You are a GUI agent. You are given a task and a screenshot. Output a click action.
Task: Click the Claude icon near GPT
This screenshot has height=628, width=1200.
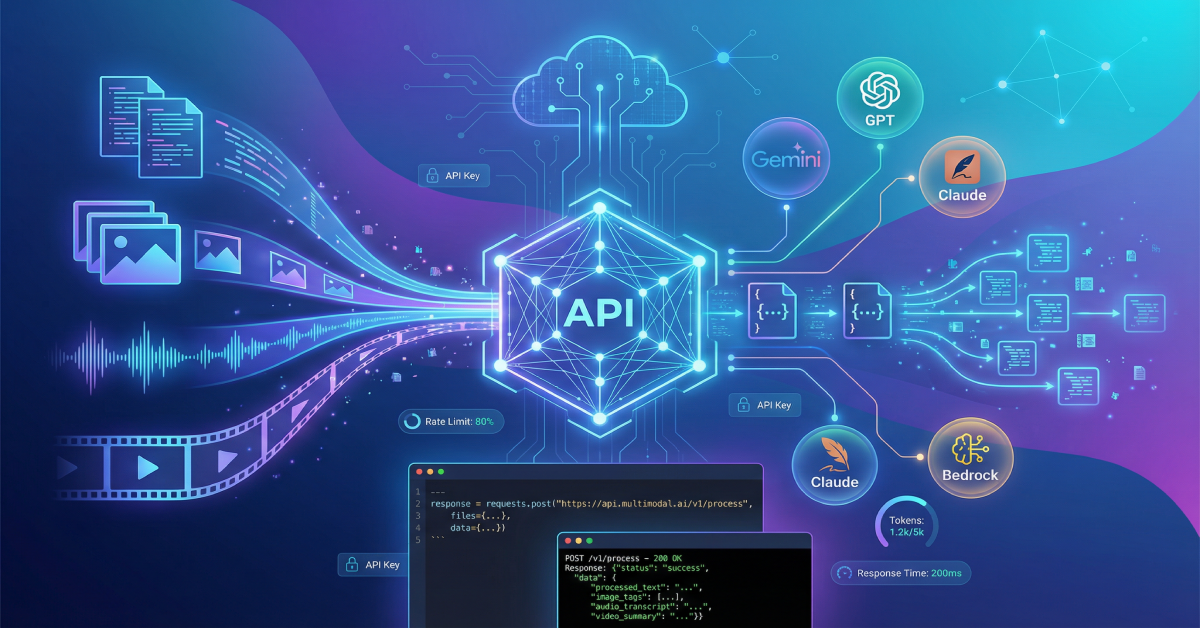(961, 177)
